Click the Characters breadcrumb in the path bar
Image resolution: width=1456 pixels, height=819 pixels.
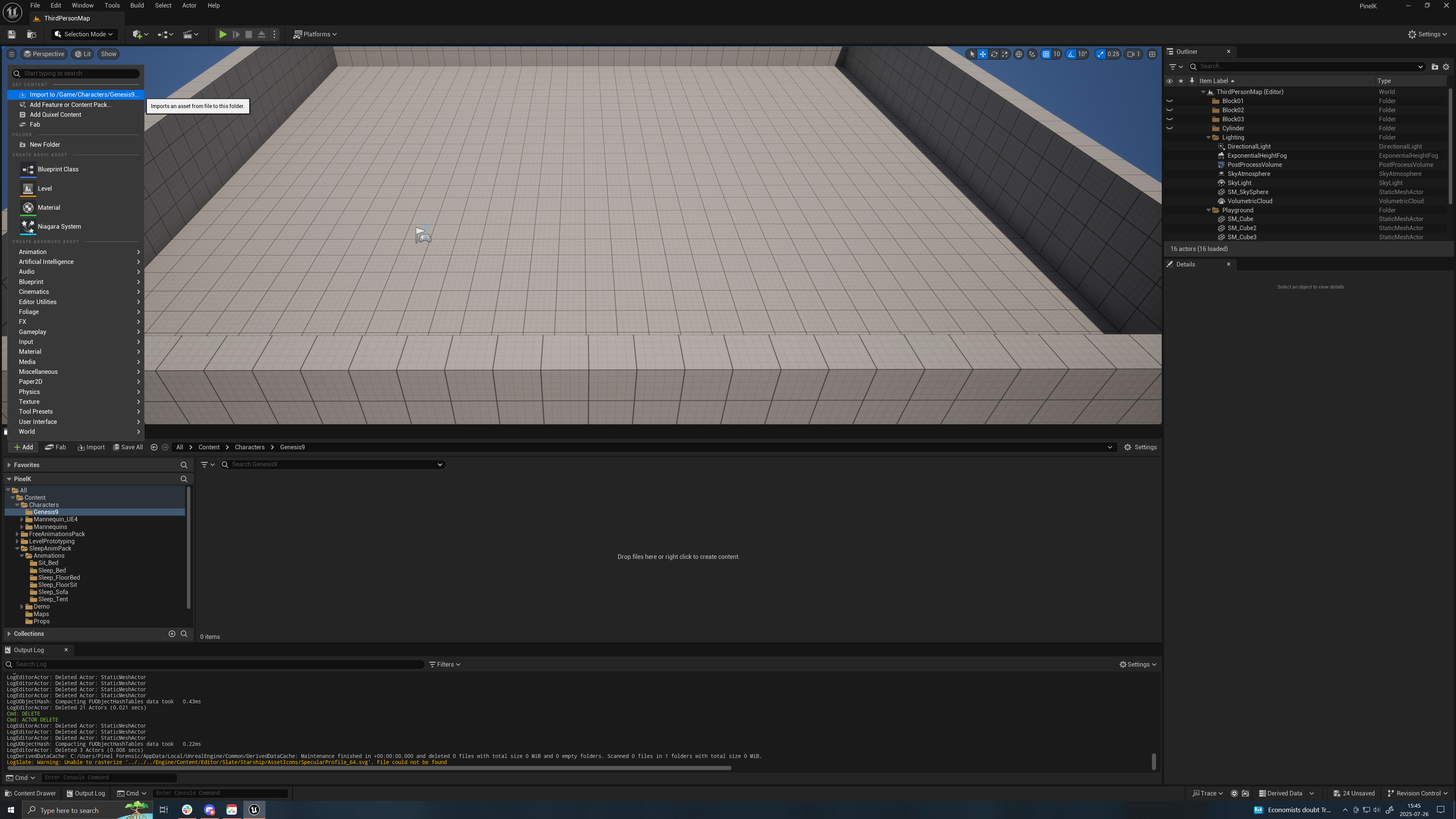coord(250,447)
